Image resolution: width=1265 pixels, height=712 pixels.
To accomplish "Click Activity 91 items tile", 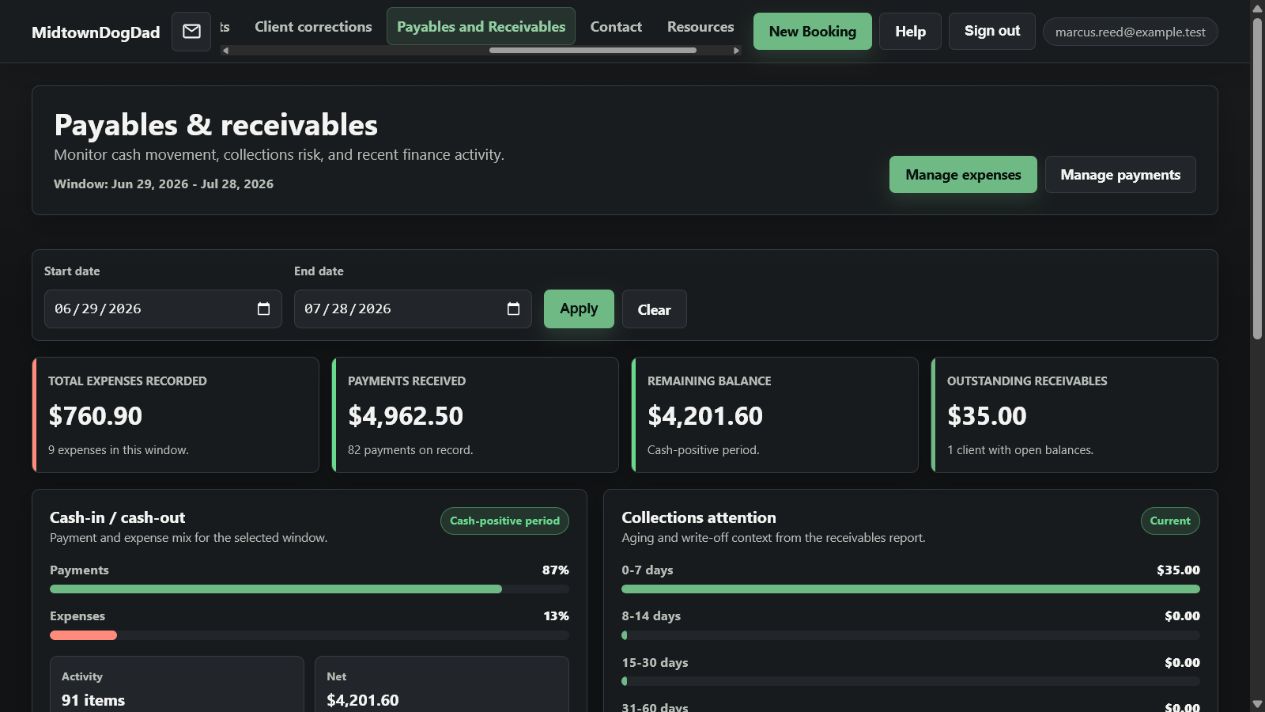I will pos(177,684).
